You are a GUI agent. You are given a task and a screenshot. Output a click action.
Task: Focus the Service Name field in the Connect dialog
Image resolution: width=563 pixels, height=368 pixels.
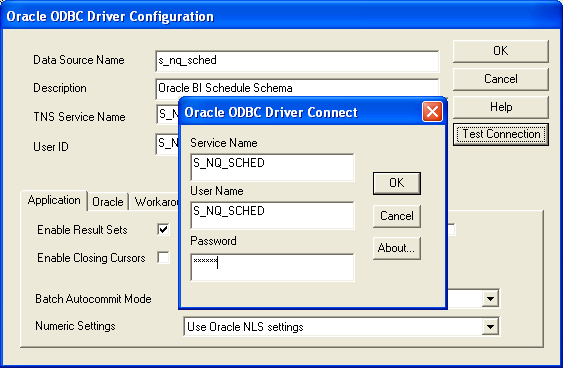pyautogui.click(x=273, y=167)
